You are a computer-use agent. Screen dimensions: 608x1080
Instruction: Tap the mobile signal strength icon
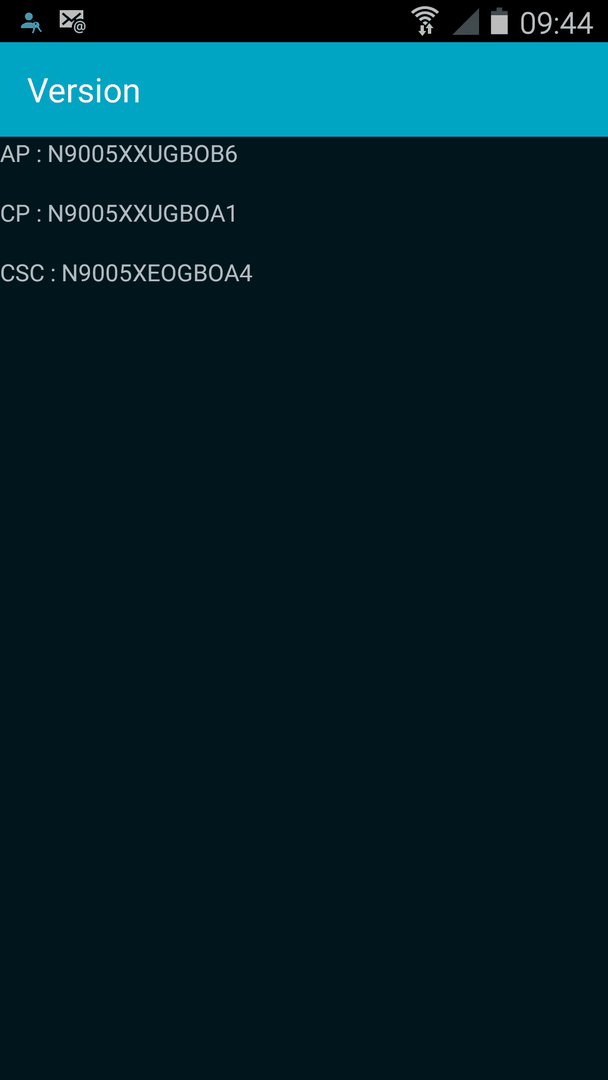point(465,22)
